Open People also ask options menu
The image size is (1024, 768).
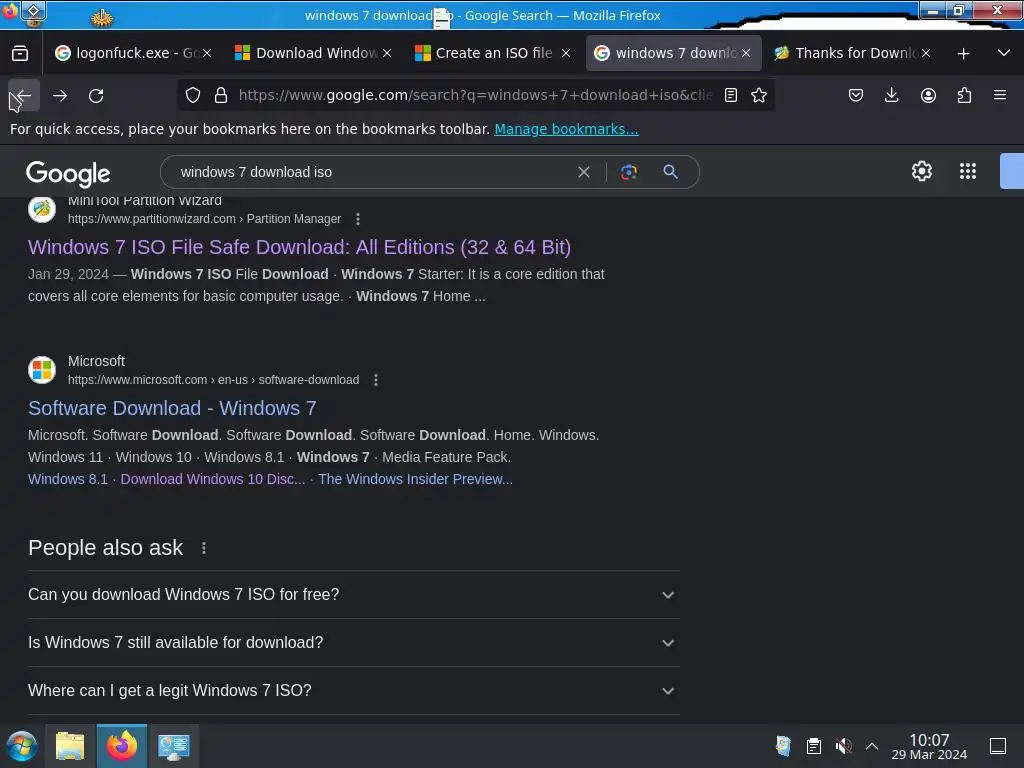pos(204,548)
